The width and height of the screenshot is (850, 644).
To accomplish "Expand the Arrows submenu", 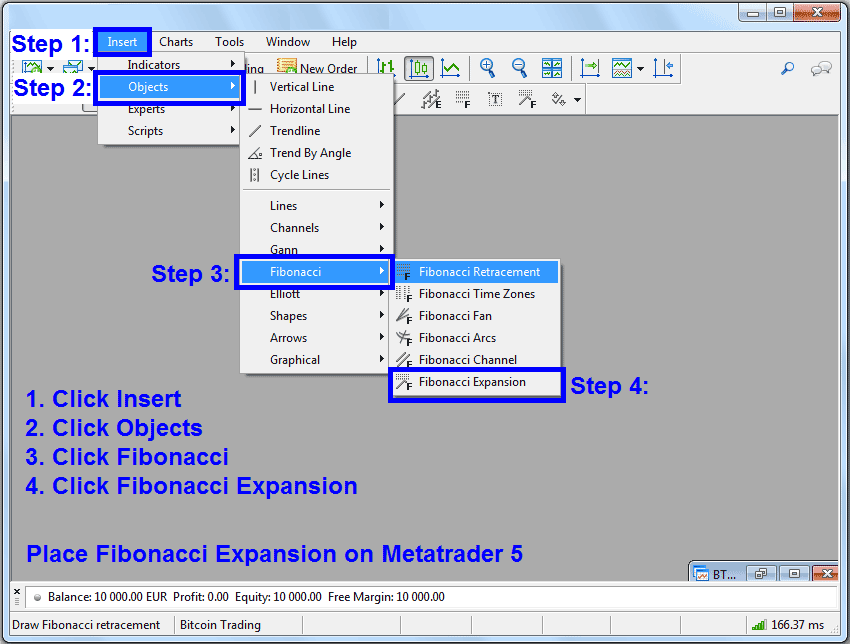I will [317, 338].
